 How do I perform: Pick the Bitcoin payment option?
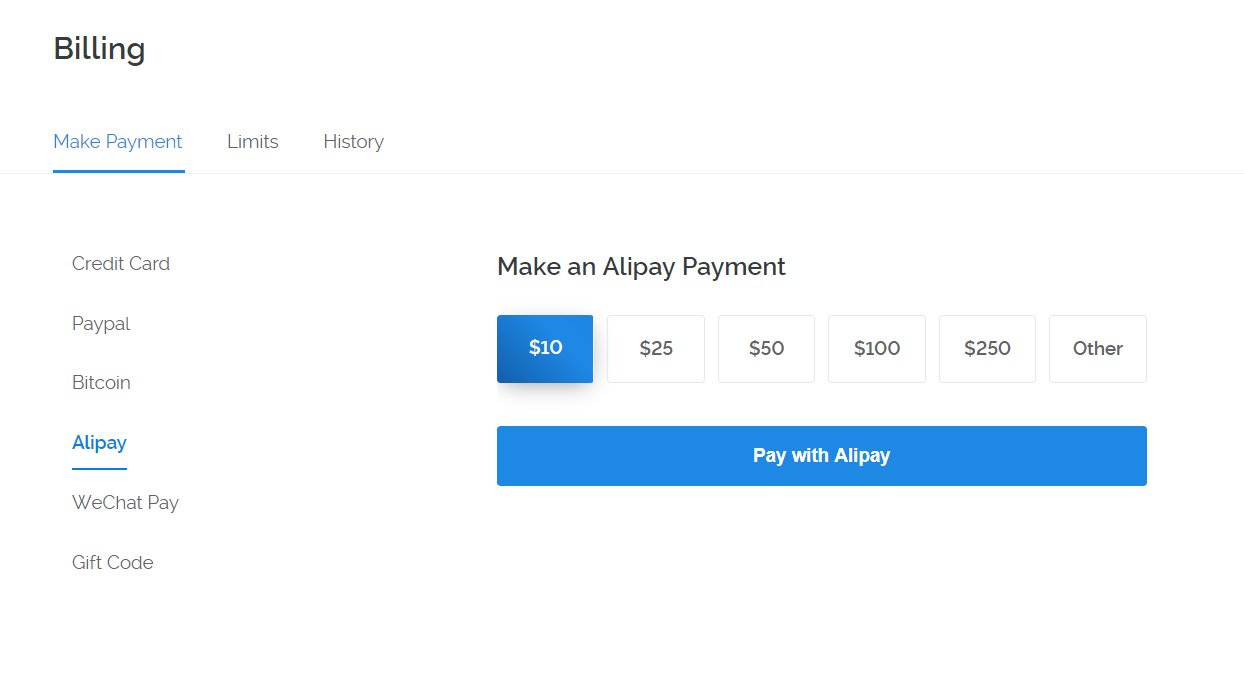point(101,383)
